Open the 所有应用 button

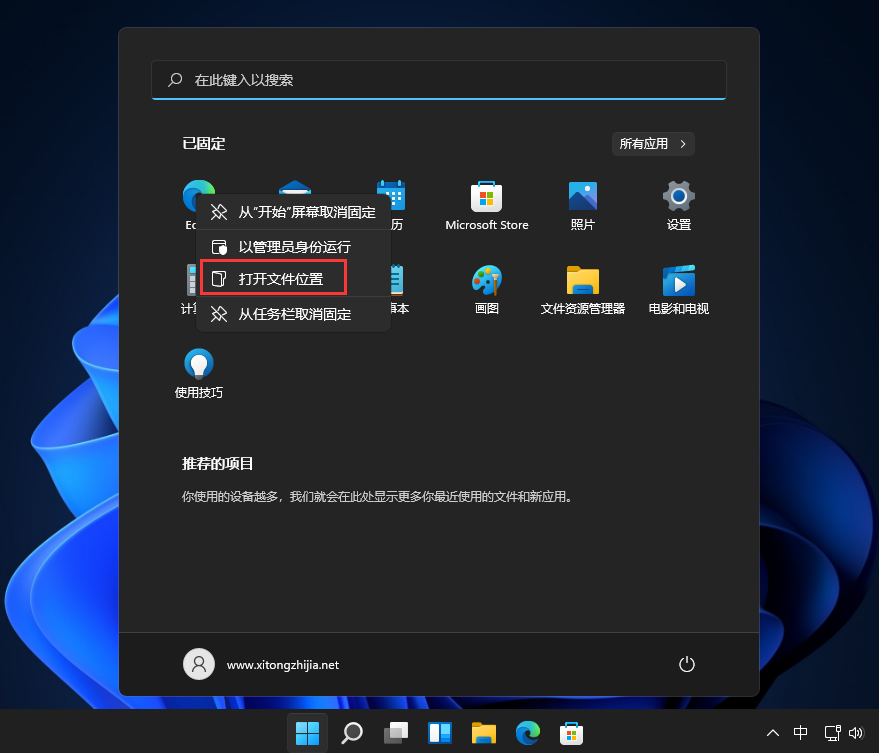coord(653,143)
